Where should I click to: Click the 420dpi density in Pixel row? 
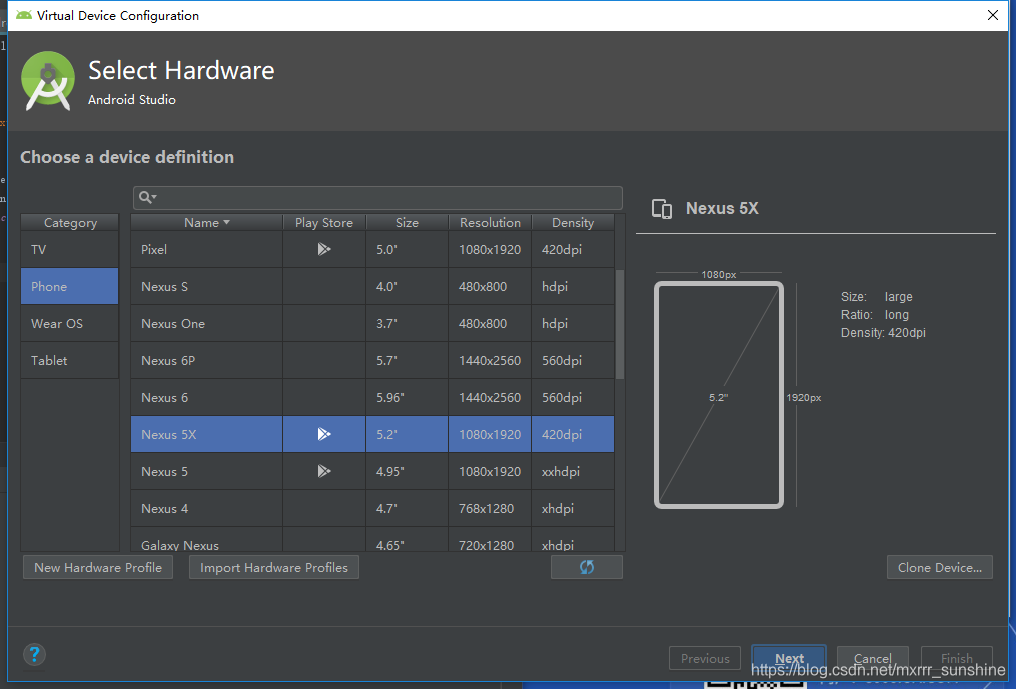coord(562,250)
